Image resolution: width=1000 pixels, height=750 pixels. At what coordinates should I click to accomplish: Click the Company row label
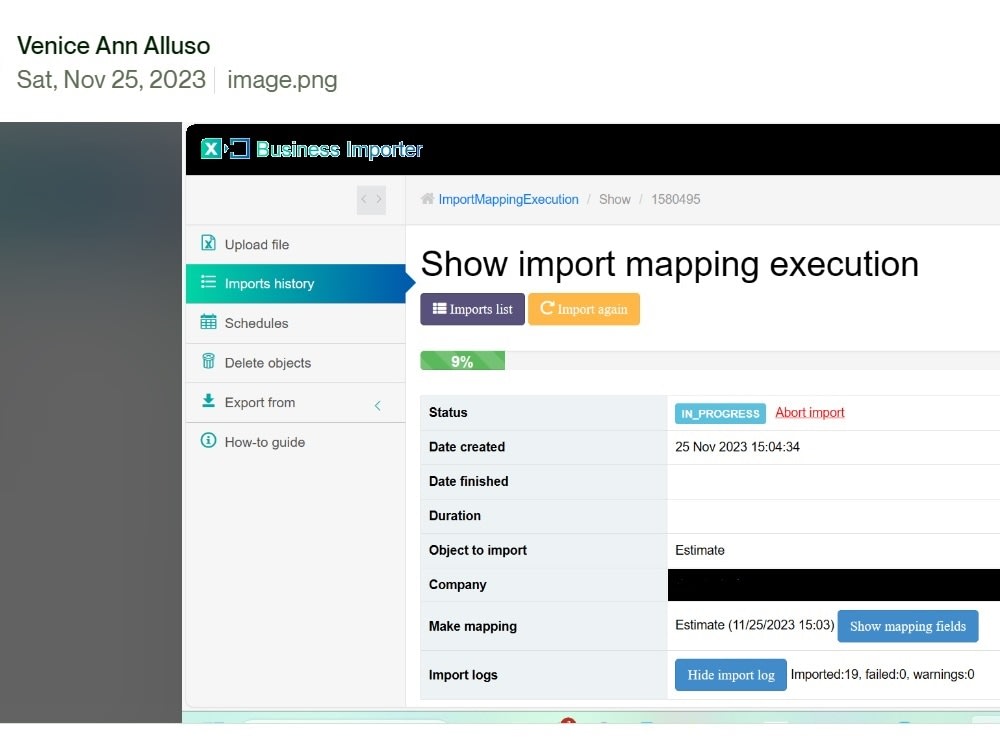458,585
